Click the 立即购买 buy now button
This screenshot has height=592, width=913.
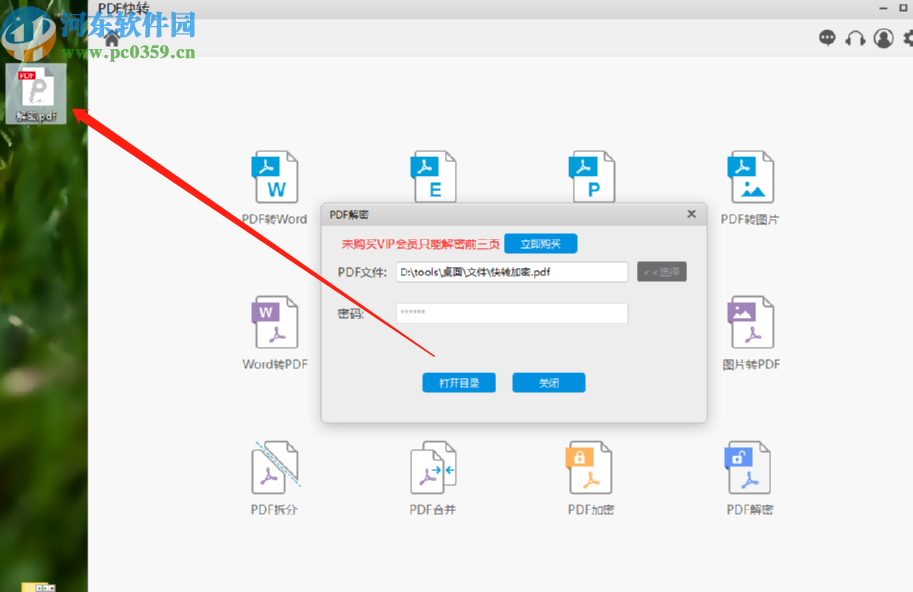540,243
